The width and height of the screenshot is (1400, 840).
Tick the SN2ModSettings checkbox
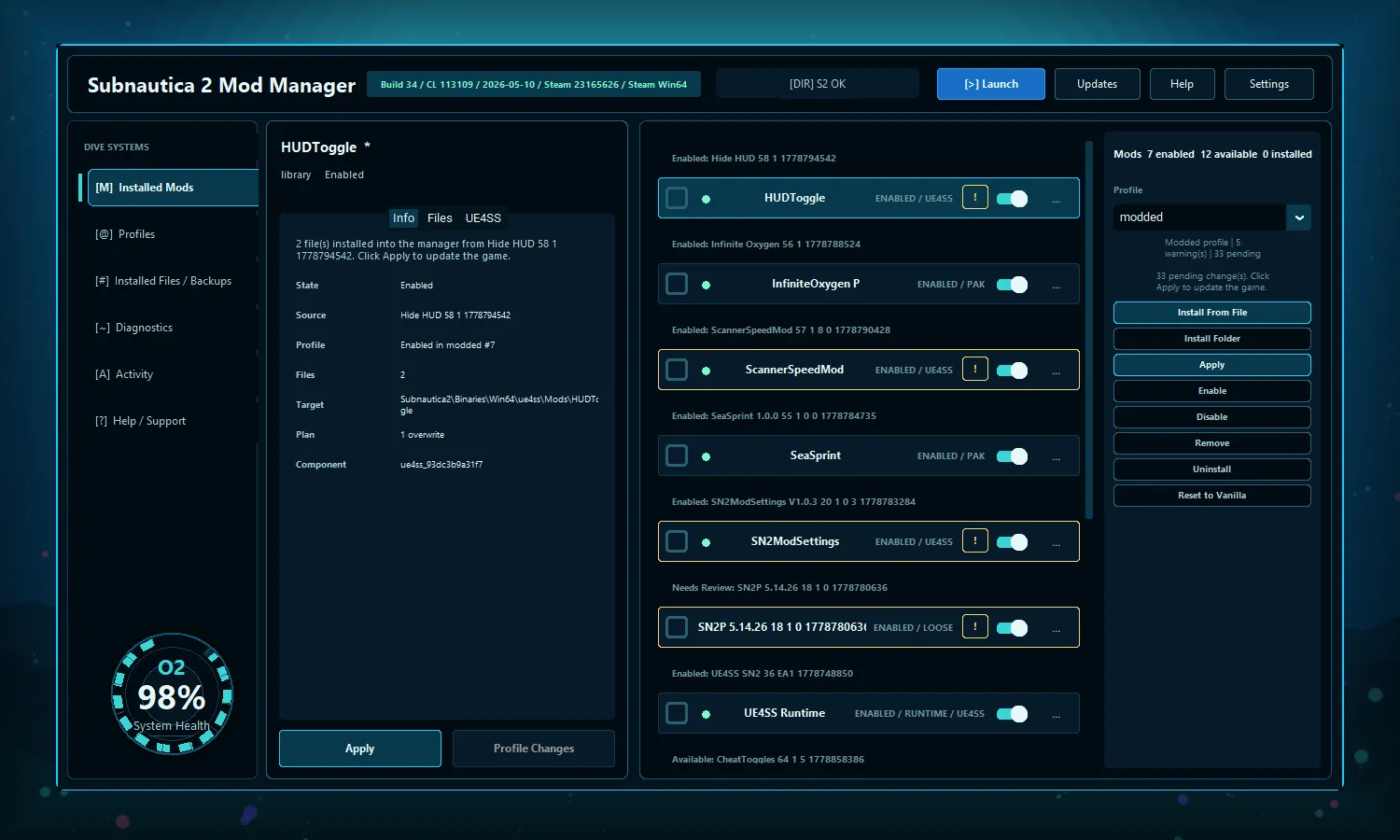click(x=677, y=541)
